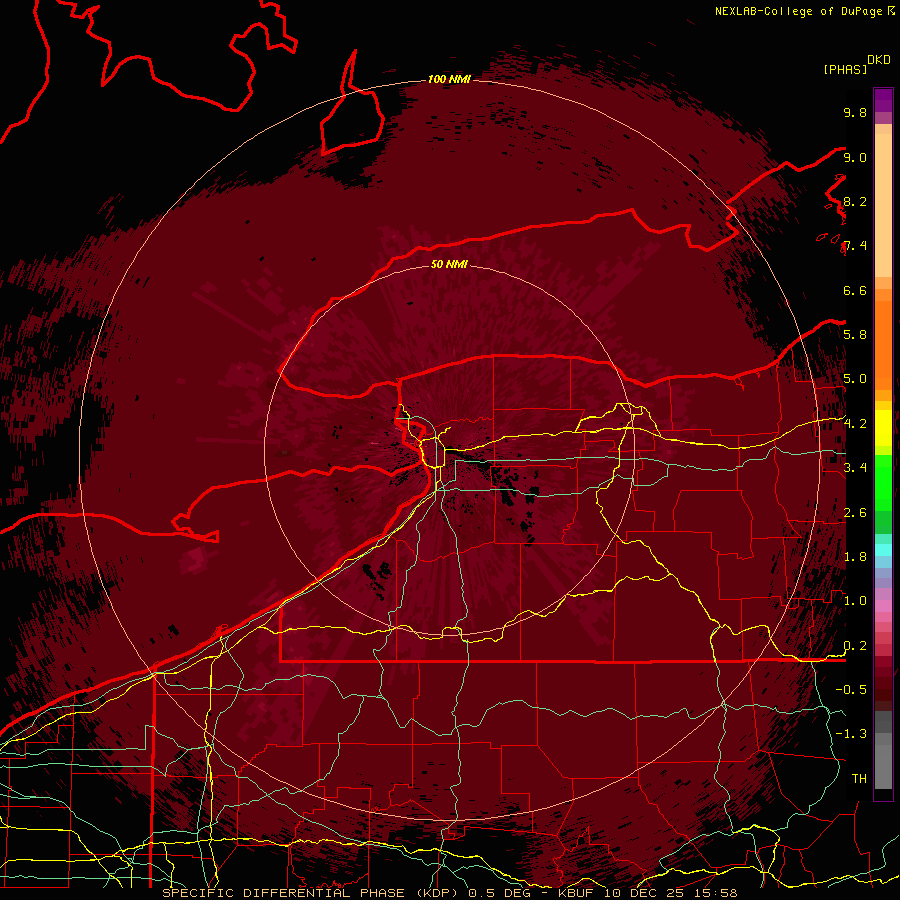Click the 8.2 scale value
Image resolution: width=900 pixels, height=900 pixels.
pyautogui.click(x=855, y=201)
